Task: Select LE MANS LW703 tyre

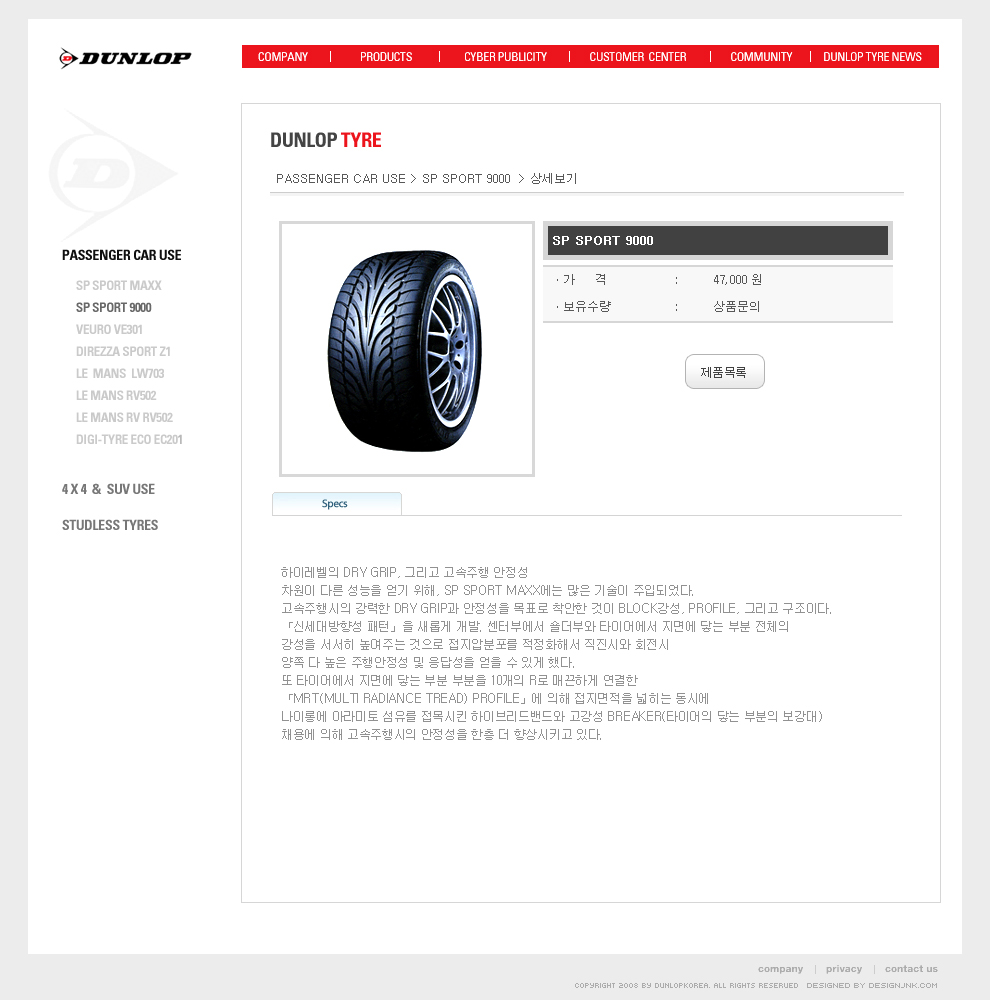Action: point(120,373)
